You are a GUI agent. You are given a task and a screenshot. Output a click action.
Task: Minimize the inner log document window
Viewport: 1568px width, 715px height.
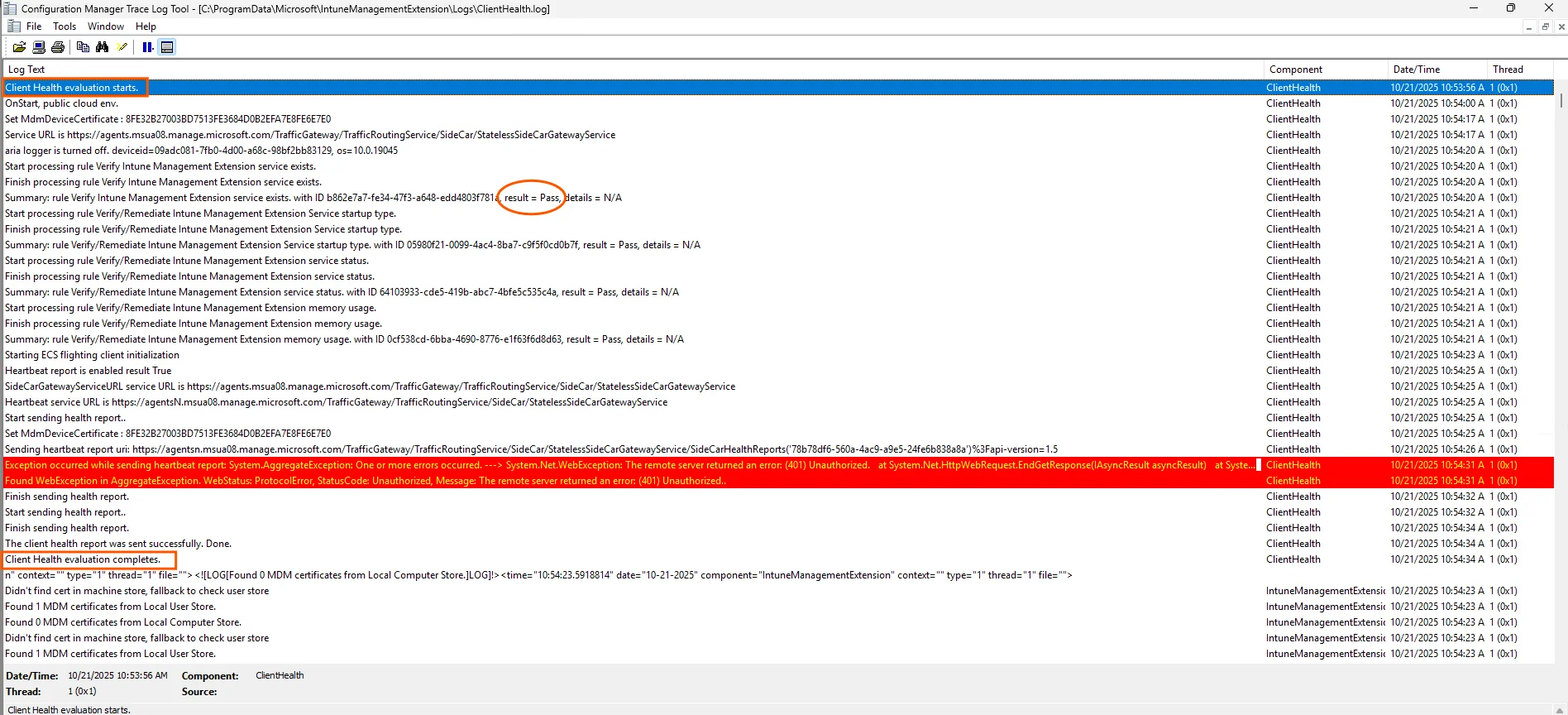point(1529,26)
